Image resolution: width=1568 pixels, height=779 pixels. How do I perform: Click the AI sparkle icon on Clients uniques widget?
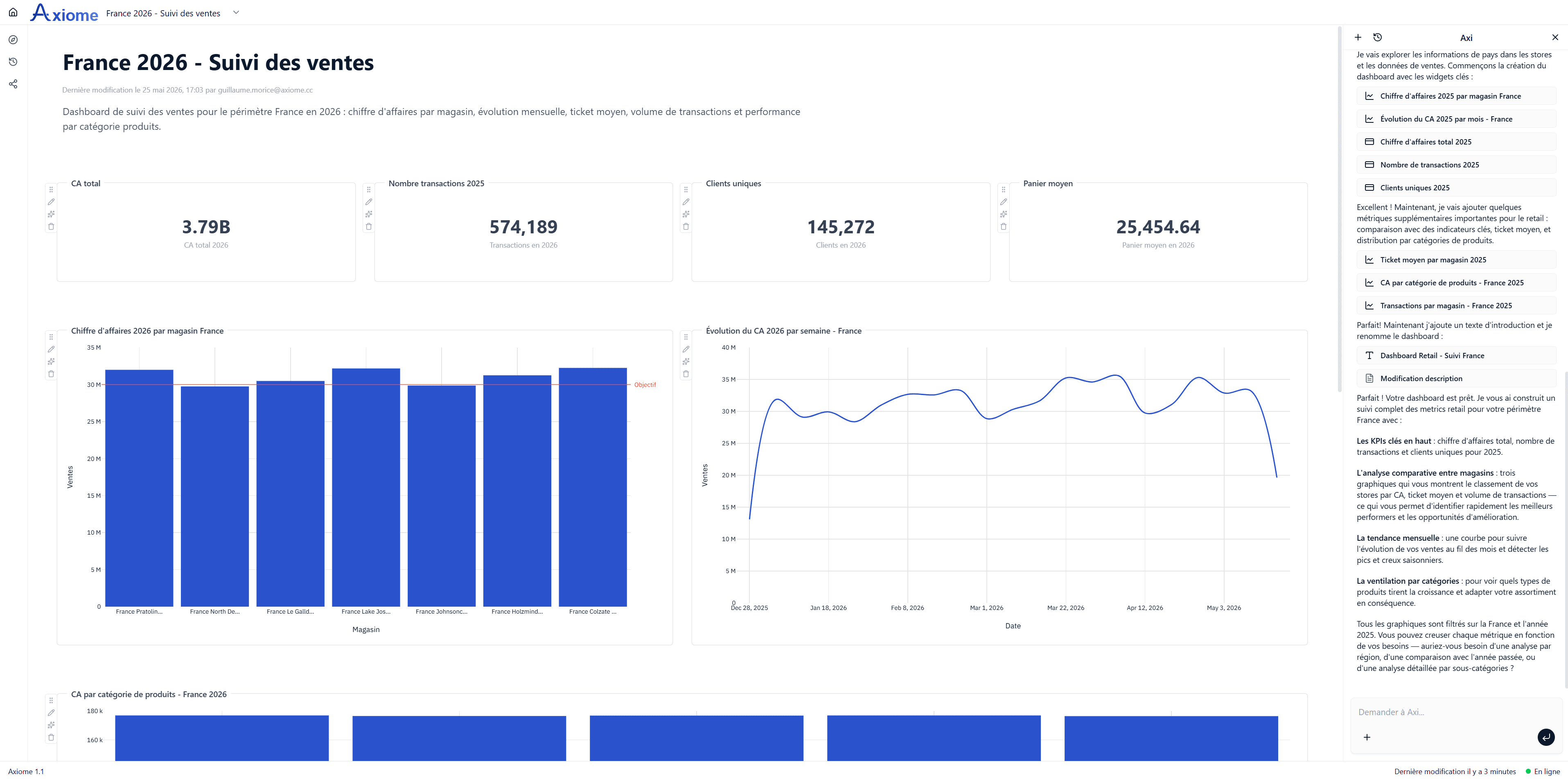686,214
